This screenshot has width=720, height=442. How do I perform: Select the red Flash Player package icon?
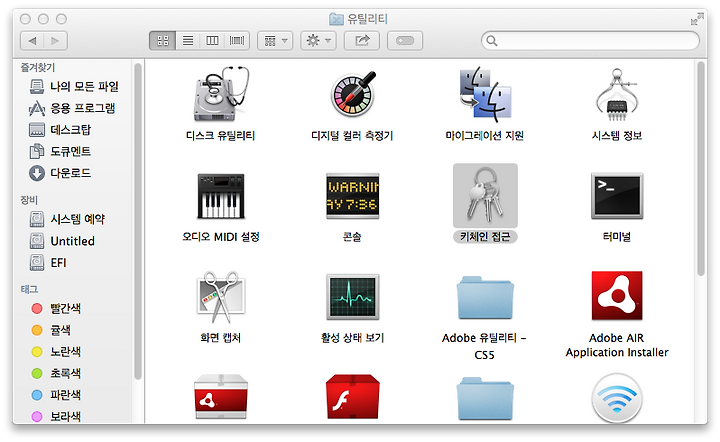tap(352, 397)
